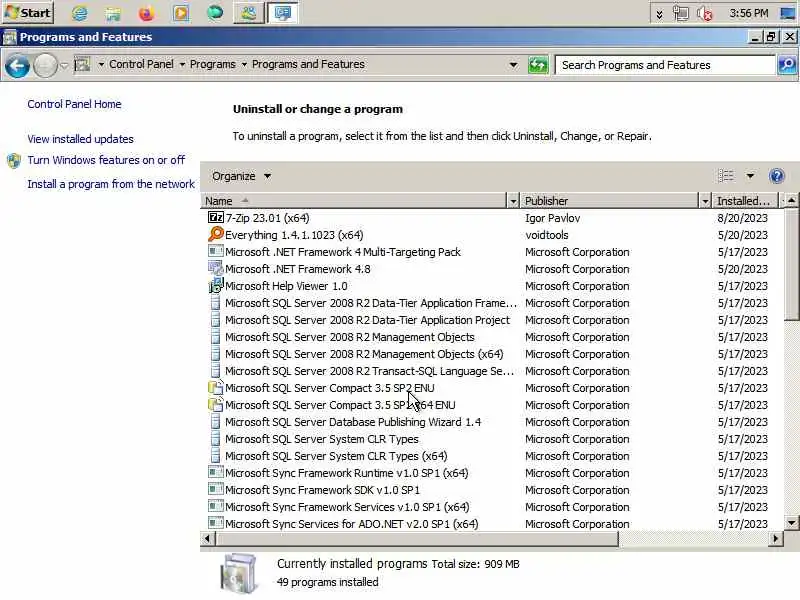Expand the Control Panel breadcrumb arrow
Image resolution: width=800 pixels, height=600 pixels.
[182, 64]
